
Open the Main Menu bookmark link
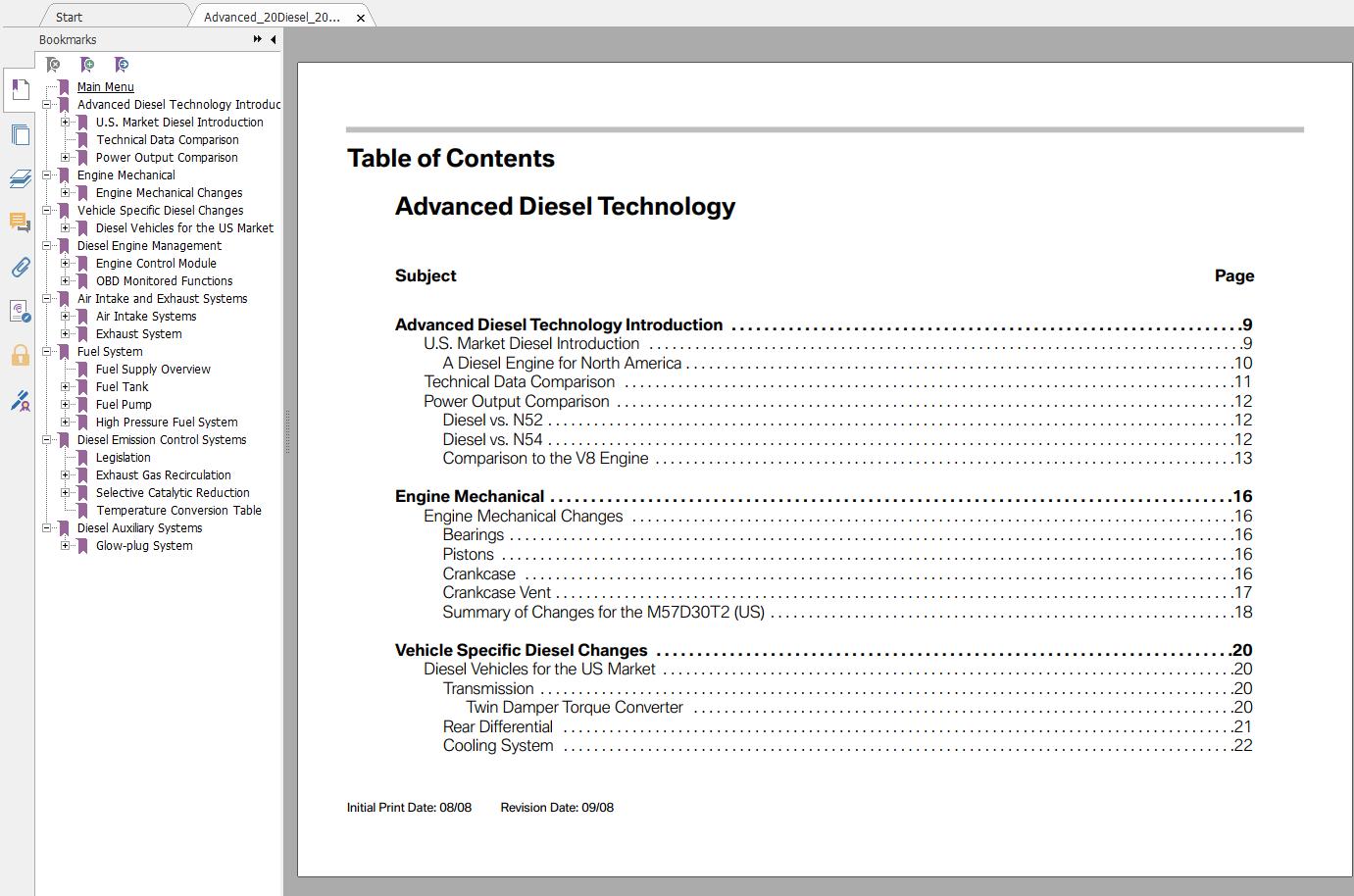pyautogui.click(x=105, y=87)
